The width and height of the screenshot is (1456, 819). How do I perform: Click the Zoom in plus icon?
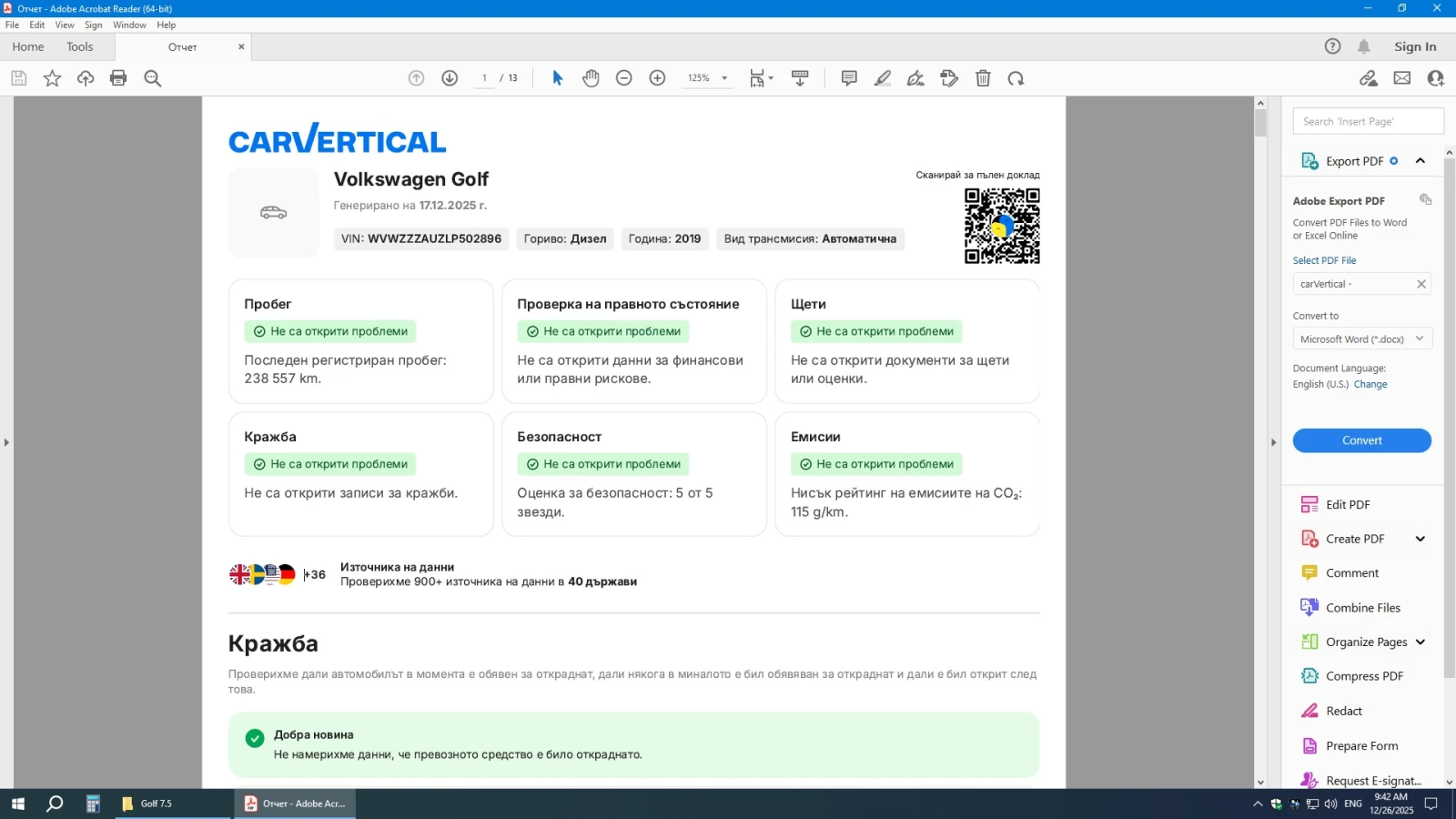[x=657, y=78]
